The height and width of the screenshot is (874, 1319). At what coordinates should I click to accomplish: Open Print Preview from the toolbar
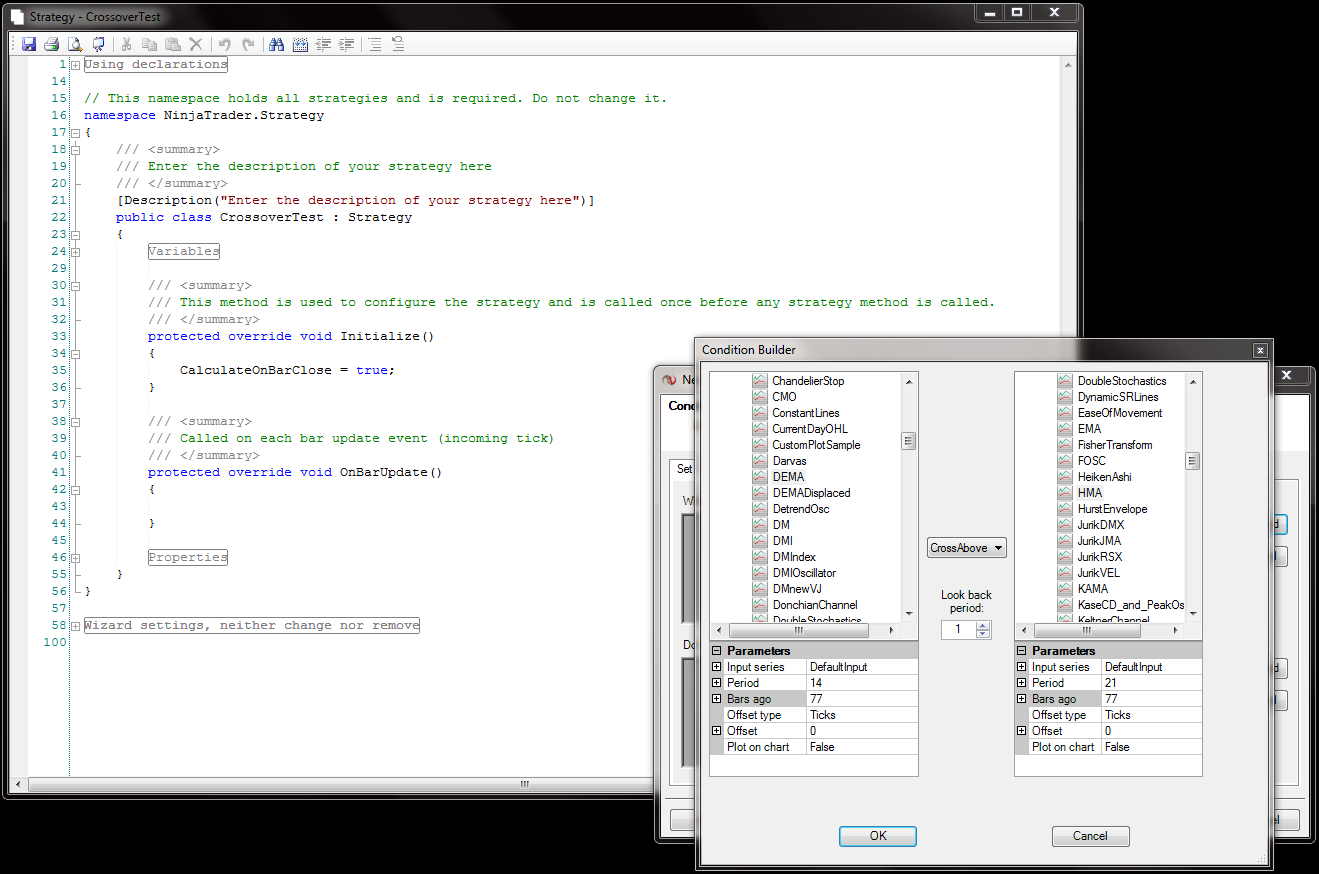[x=75, y=44]
